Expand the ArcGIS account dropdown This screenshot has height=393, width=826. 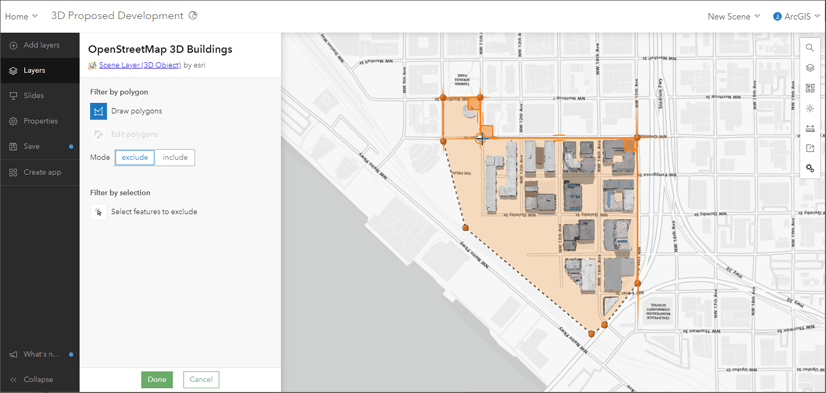(x=796, y=16)
